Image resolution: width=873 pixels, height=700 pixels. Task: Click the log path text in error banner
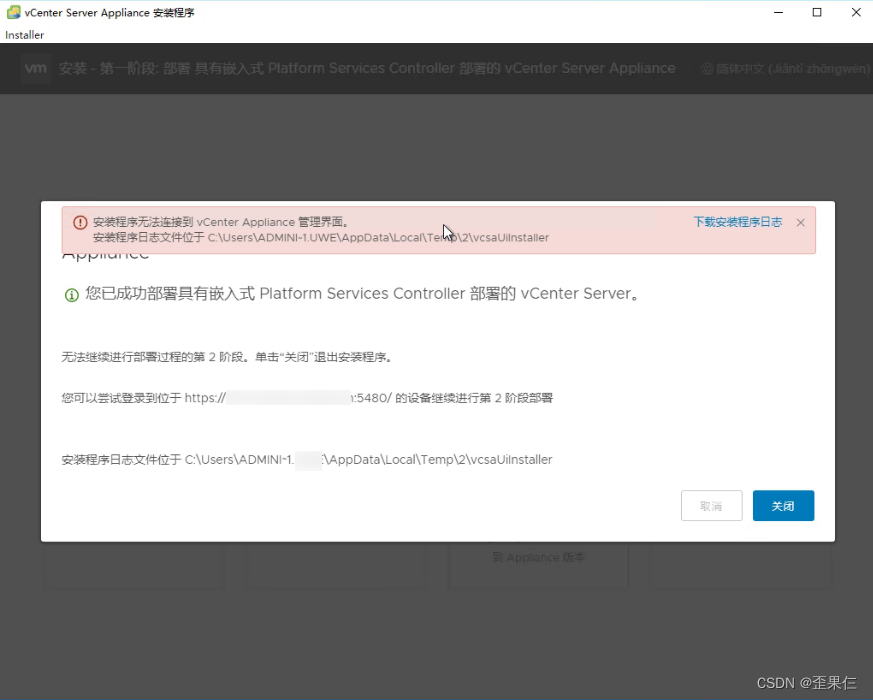tap(321, 238)
